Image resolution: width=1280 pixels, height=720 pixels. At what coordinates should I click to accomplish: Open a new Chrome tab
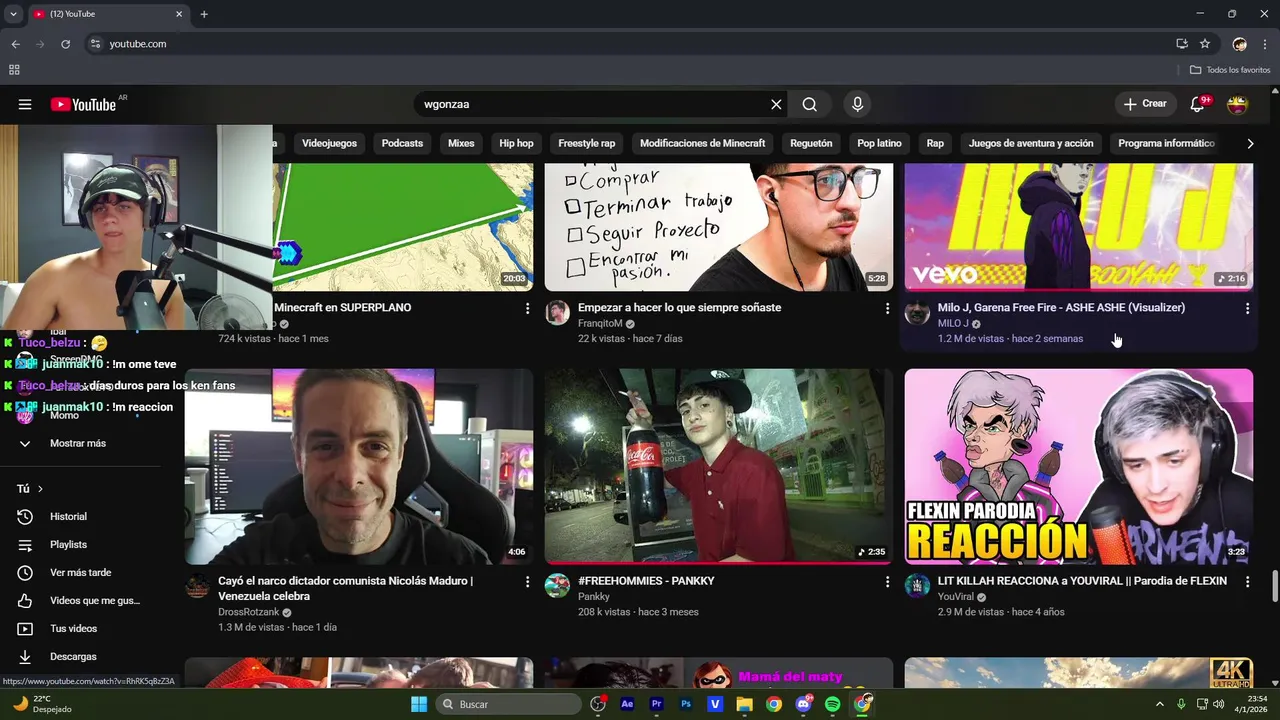pos(204,14)
